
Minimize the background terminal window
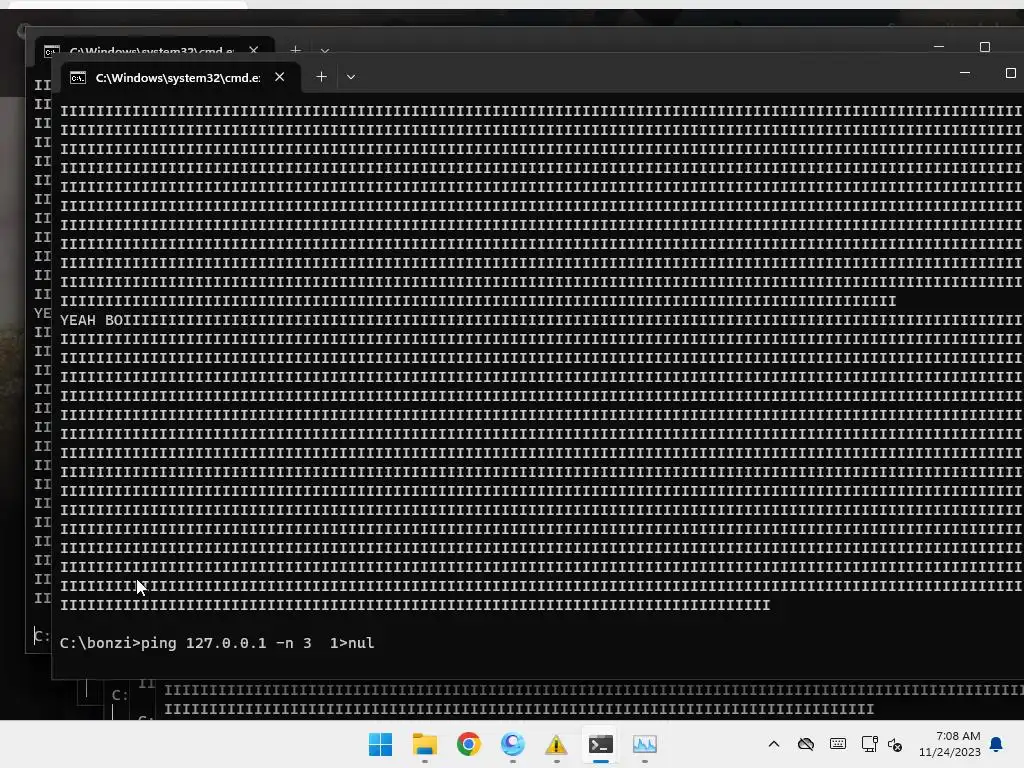coord(939,47)
